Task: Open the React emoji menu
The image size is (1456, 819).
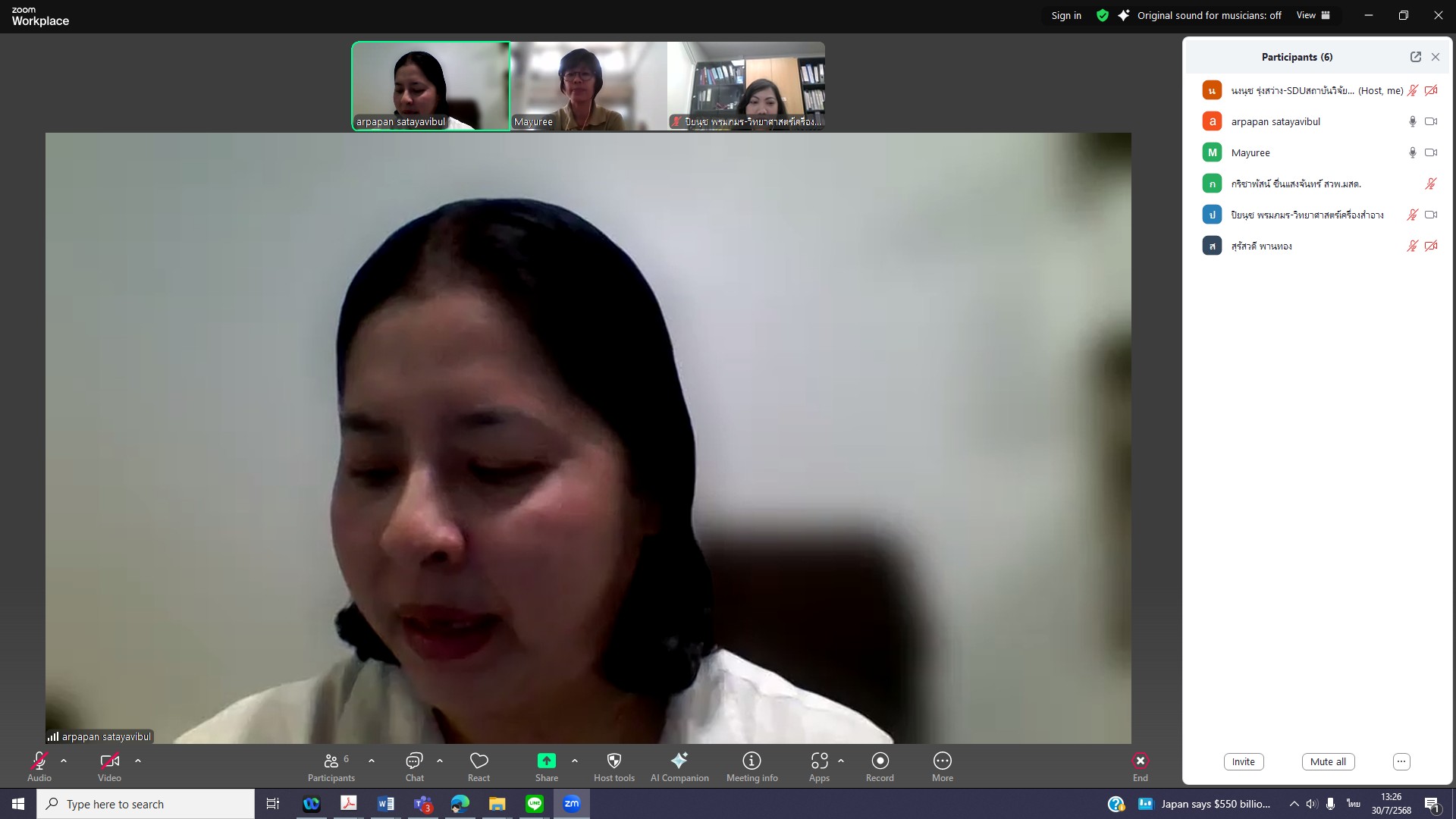Action: click(479, 767)
